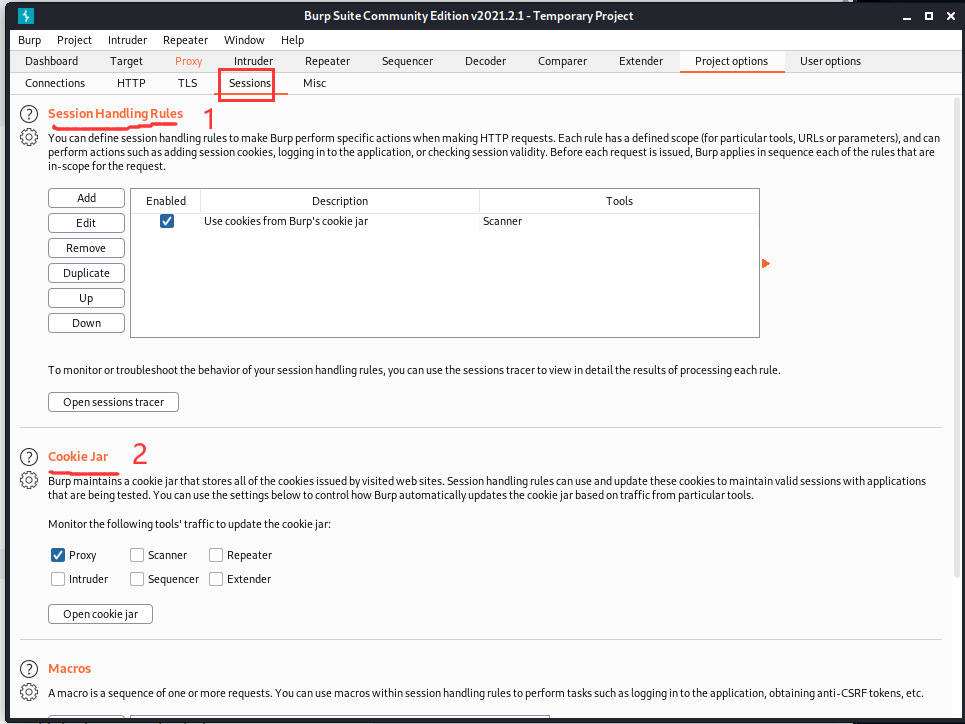Open the Repeater menu in menu bar

point(185,40)
